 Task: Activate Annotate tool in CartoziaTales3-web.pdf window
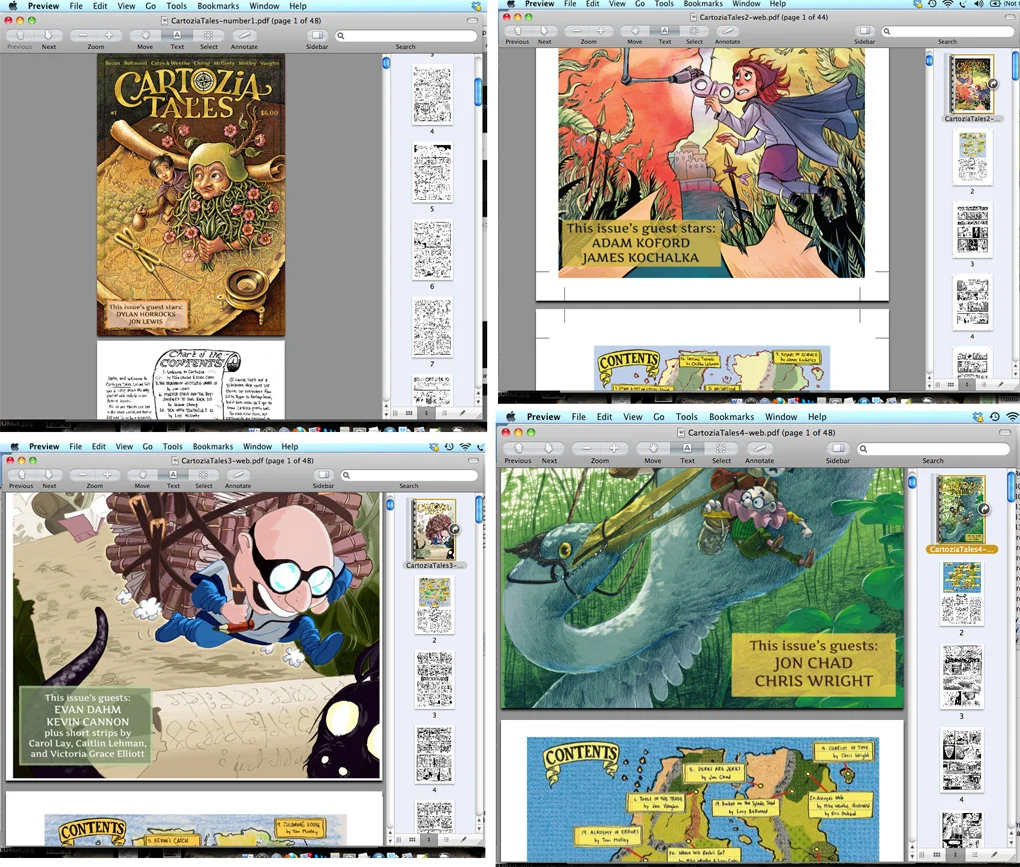(238, 475)
